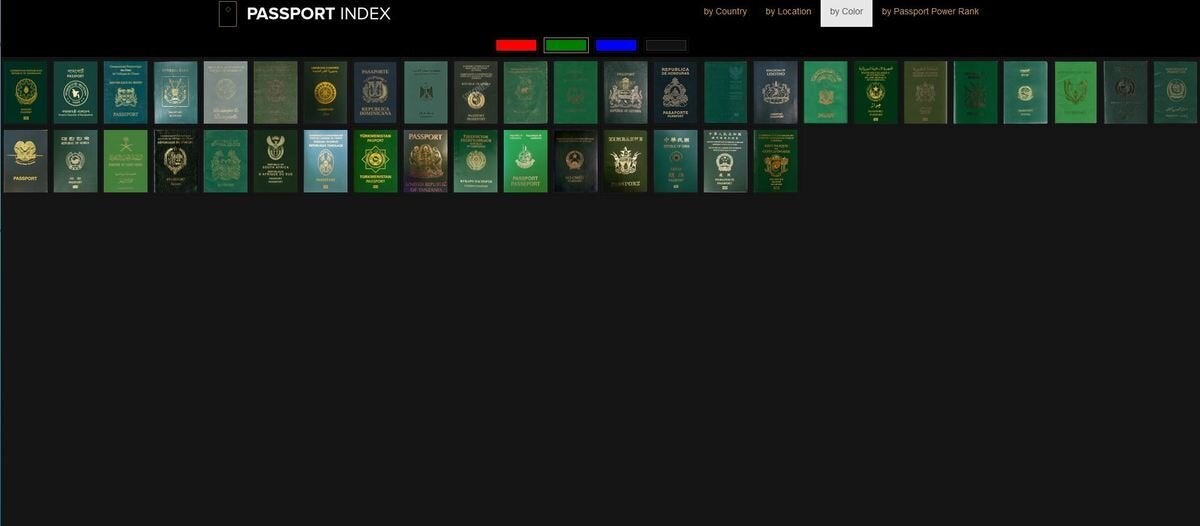Pick the blue color swatch

coord(616,45)
